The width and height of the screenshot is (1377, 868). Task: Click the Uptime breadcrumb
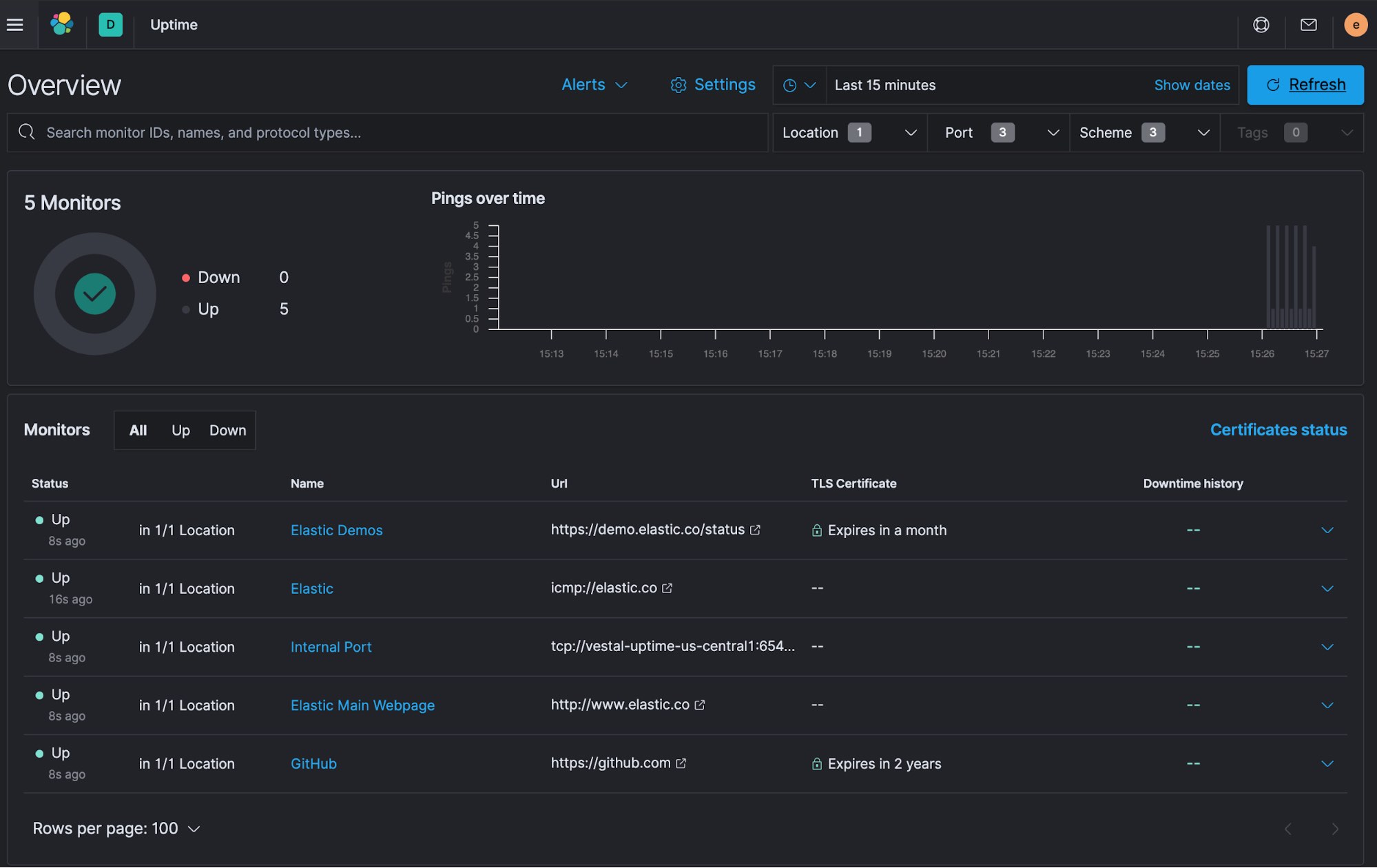pos(174,25)
